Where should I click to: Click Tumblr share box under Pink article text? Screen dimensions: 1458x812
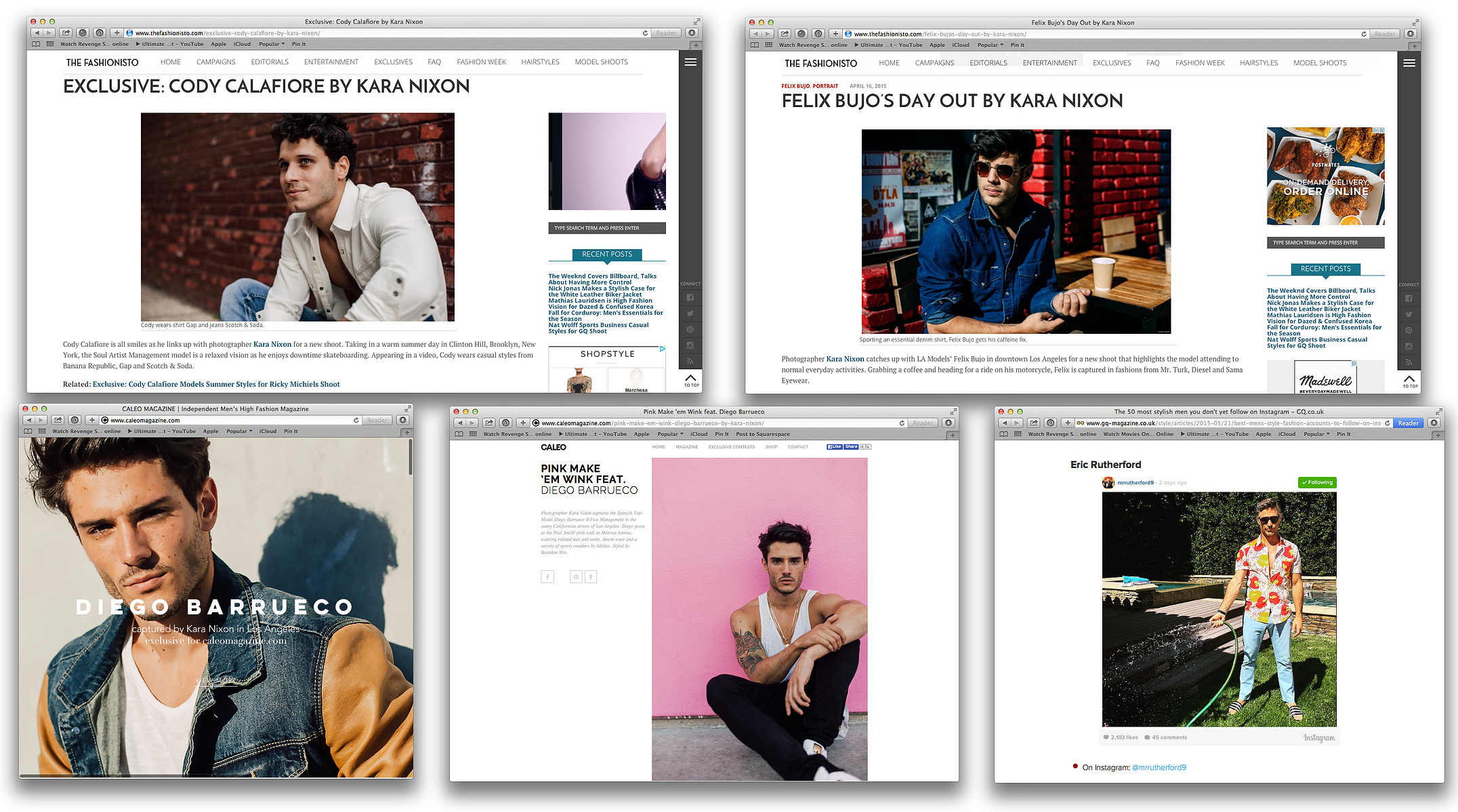[x=591, y=576]
